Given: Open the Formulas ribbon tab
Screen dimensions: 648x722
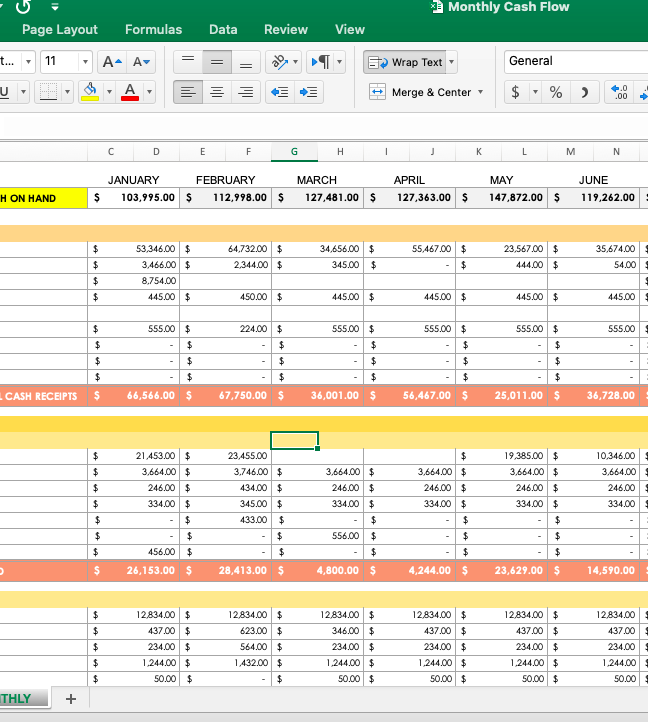Looking at the screenshot, I should [153, 30].
